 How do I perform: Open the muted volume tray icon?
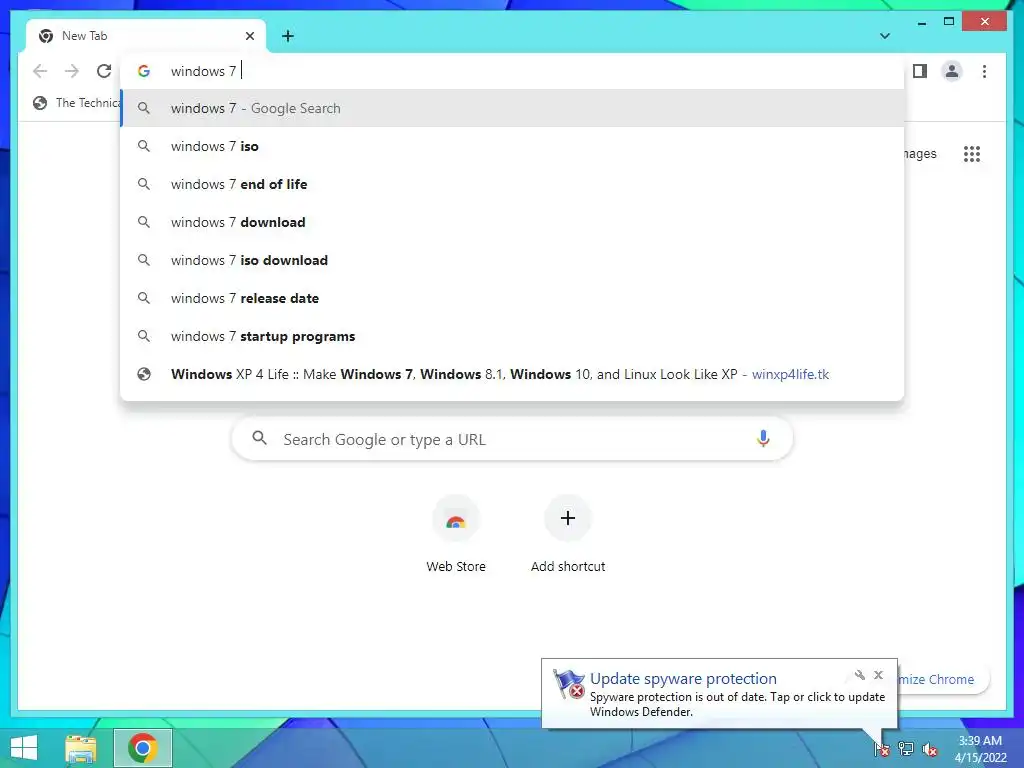(x=930, y=749)
